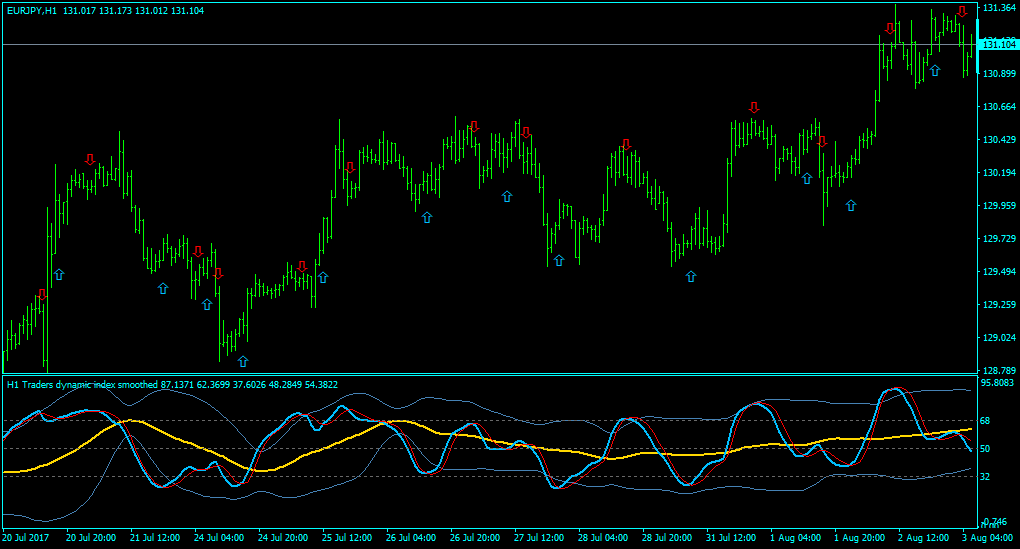Select the blue up arrow above 28 Jul 20:00

click(x=691, y=276)
